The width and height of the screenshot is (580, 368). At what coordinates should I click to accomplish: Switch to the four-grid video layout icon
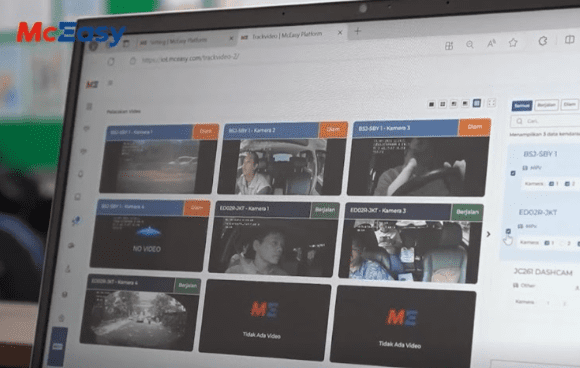click(442, 104)
